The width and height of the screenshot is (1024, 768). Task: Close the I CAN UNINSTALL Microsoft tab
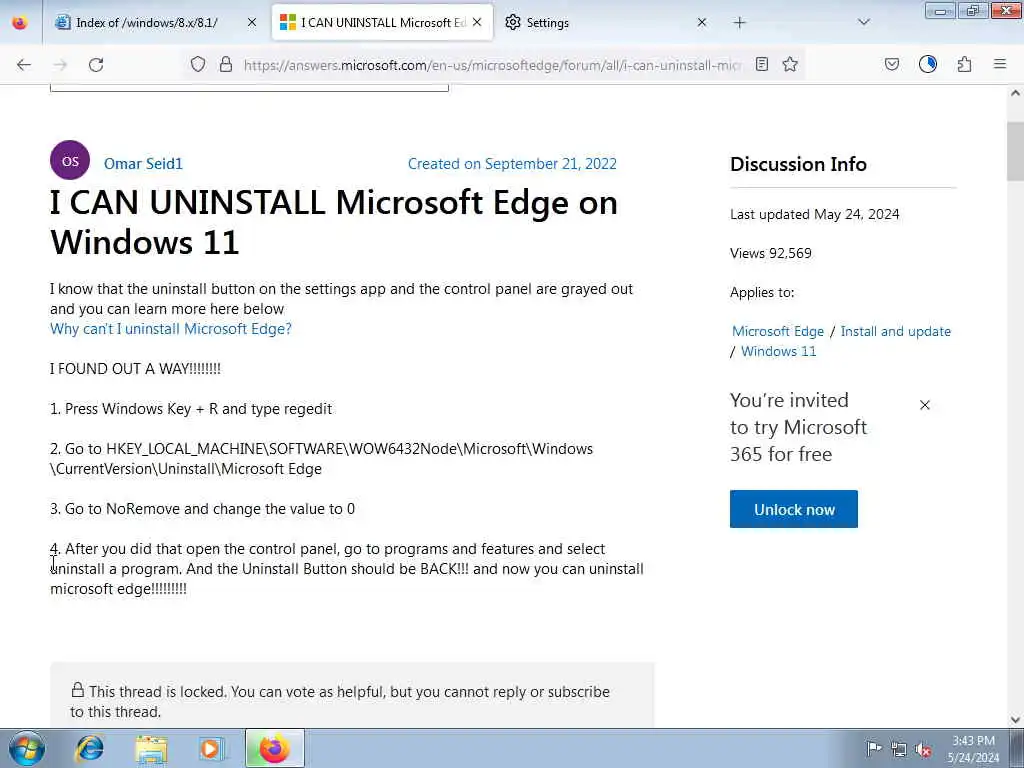coord(477,22)
